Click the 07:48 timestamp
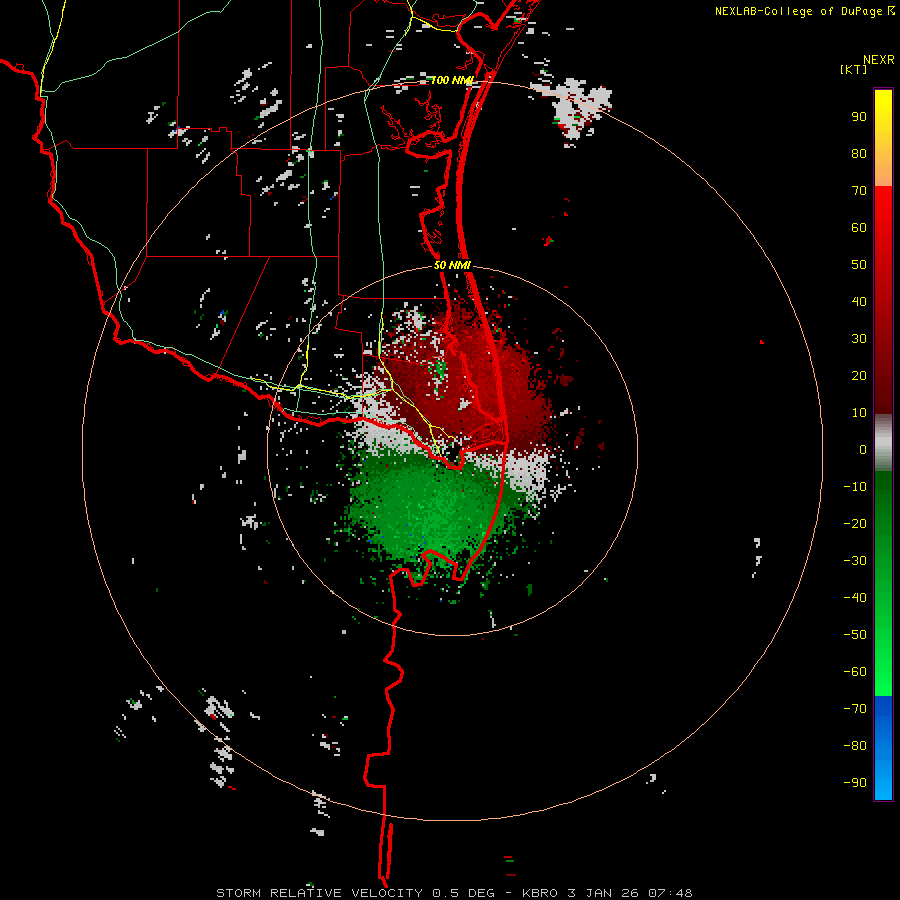 point(670,893)
